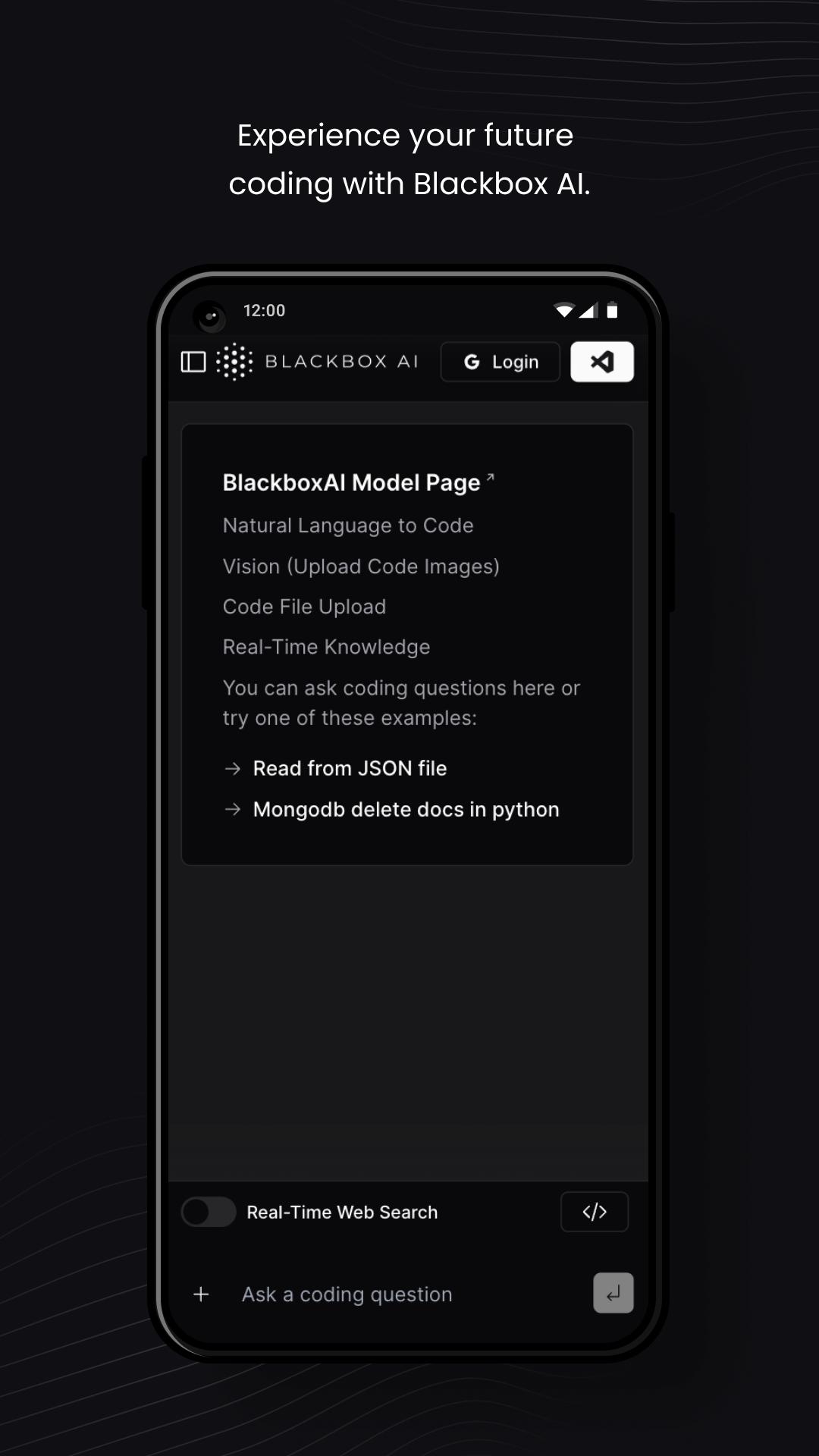
Task: Select the Read from JSON file example
Action: click(350, 768)
